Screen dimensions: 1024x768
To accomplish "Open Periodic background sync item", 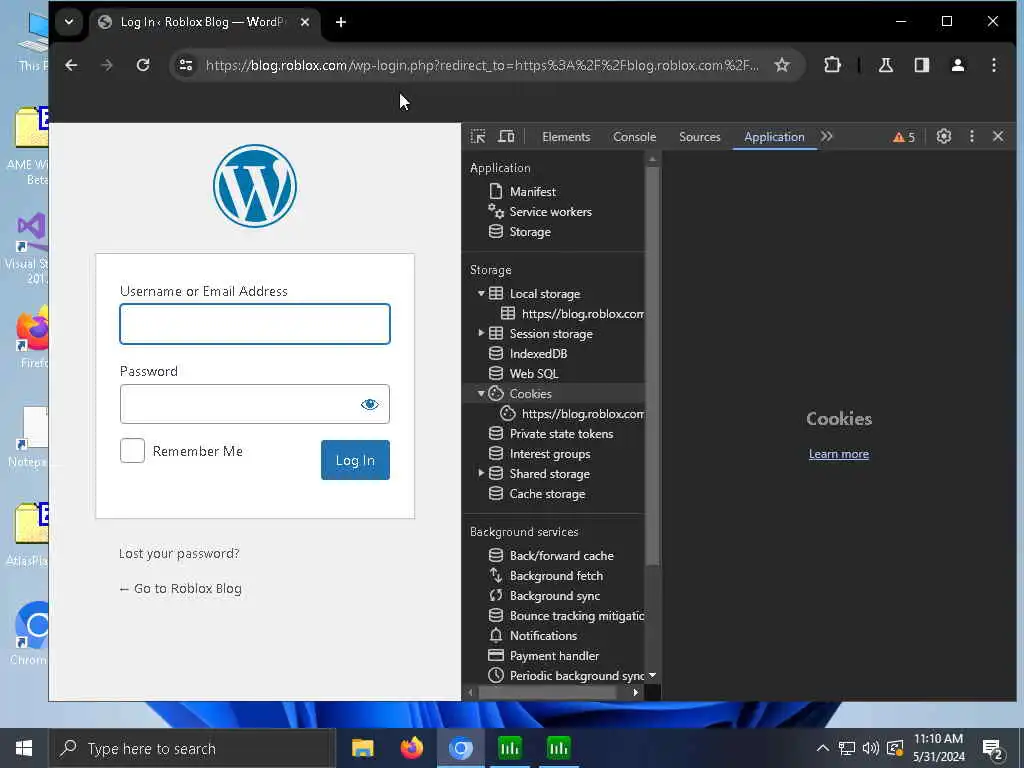I will click(577, 676).
